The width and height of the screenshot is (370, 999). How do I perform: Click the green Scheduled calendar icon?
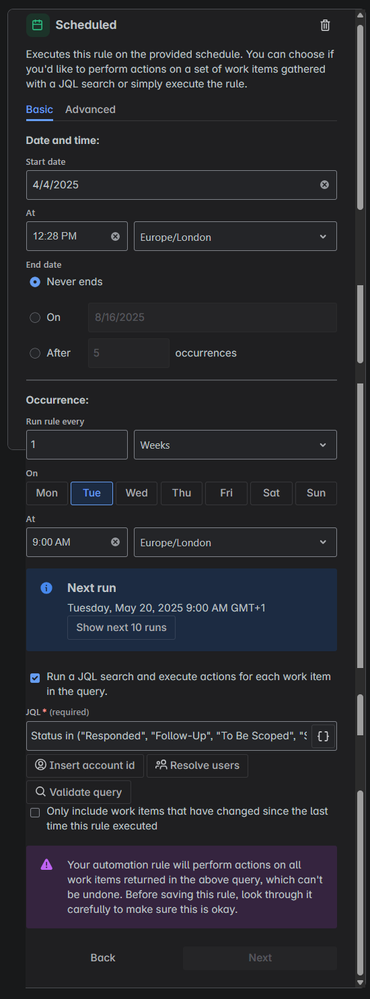point(38,25)
